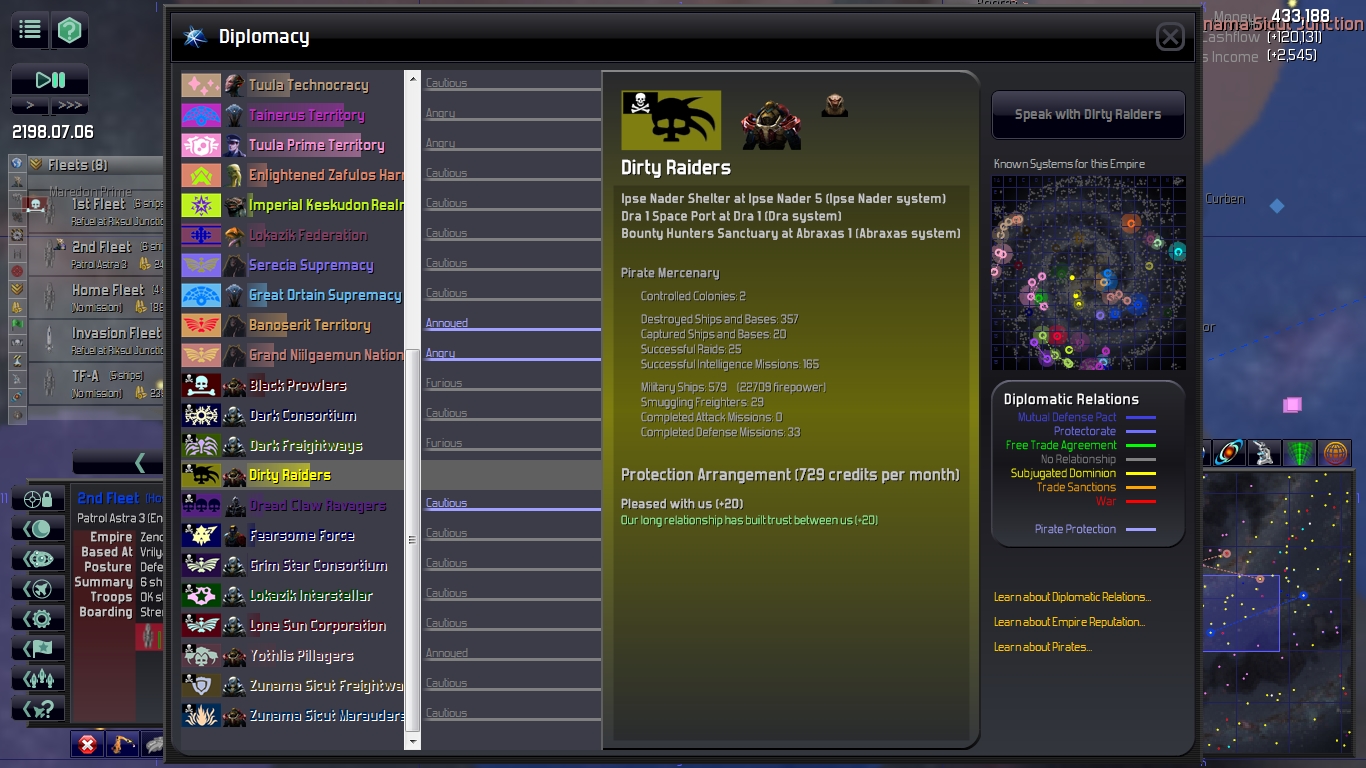Select Zunama Sicut Marauders faction

coord(292,715)
